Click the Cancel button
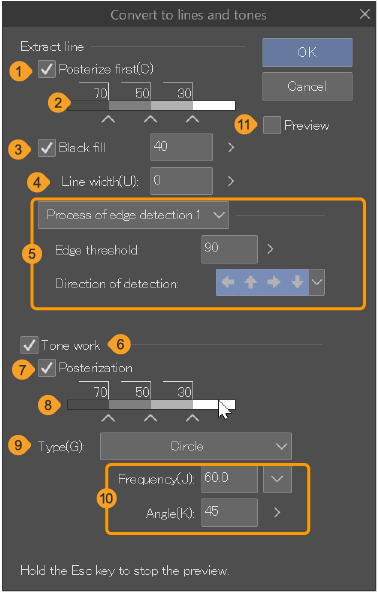The image size is (378, 592). (x=307, y=86)
